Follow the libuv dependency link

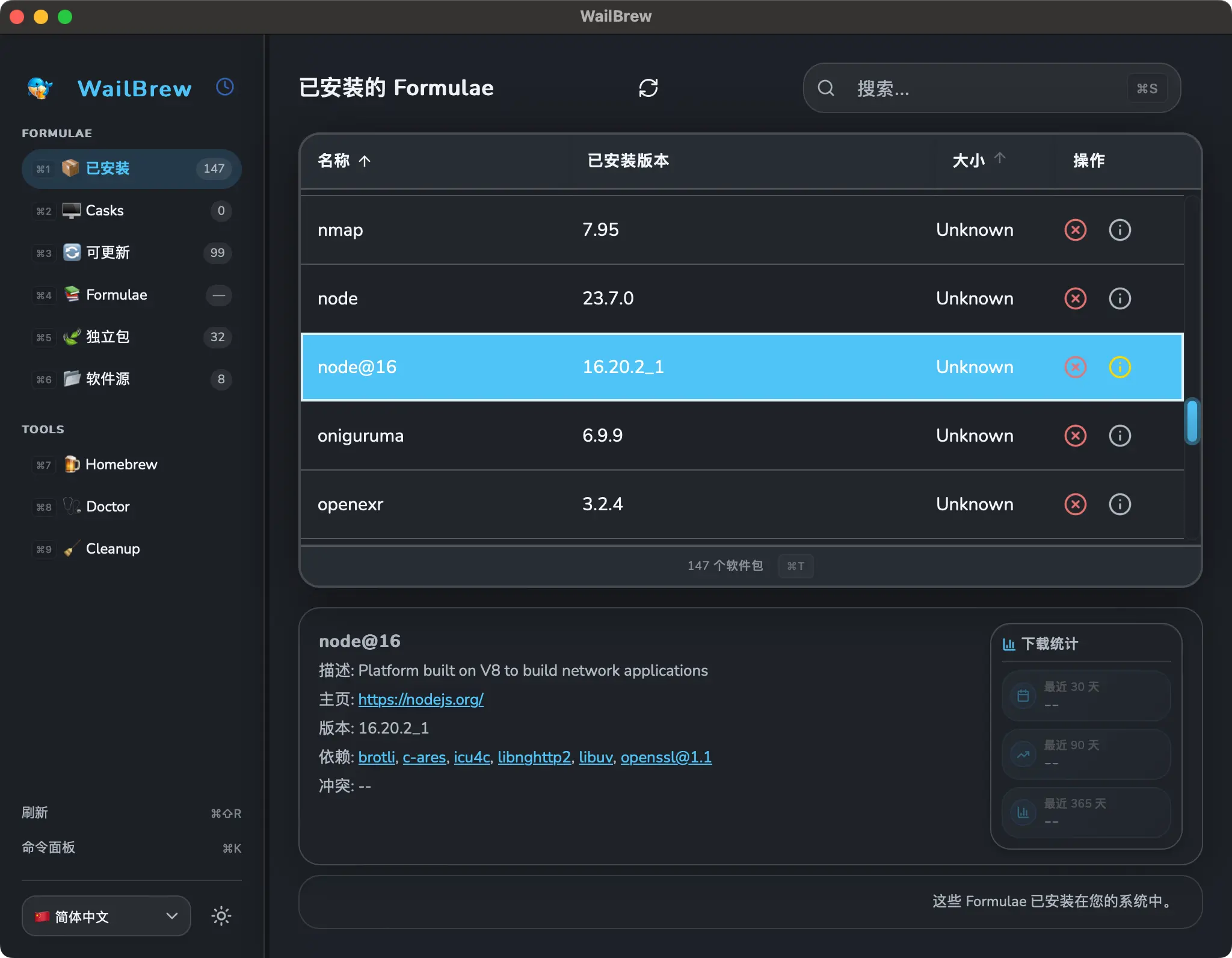coord(596,757)
